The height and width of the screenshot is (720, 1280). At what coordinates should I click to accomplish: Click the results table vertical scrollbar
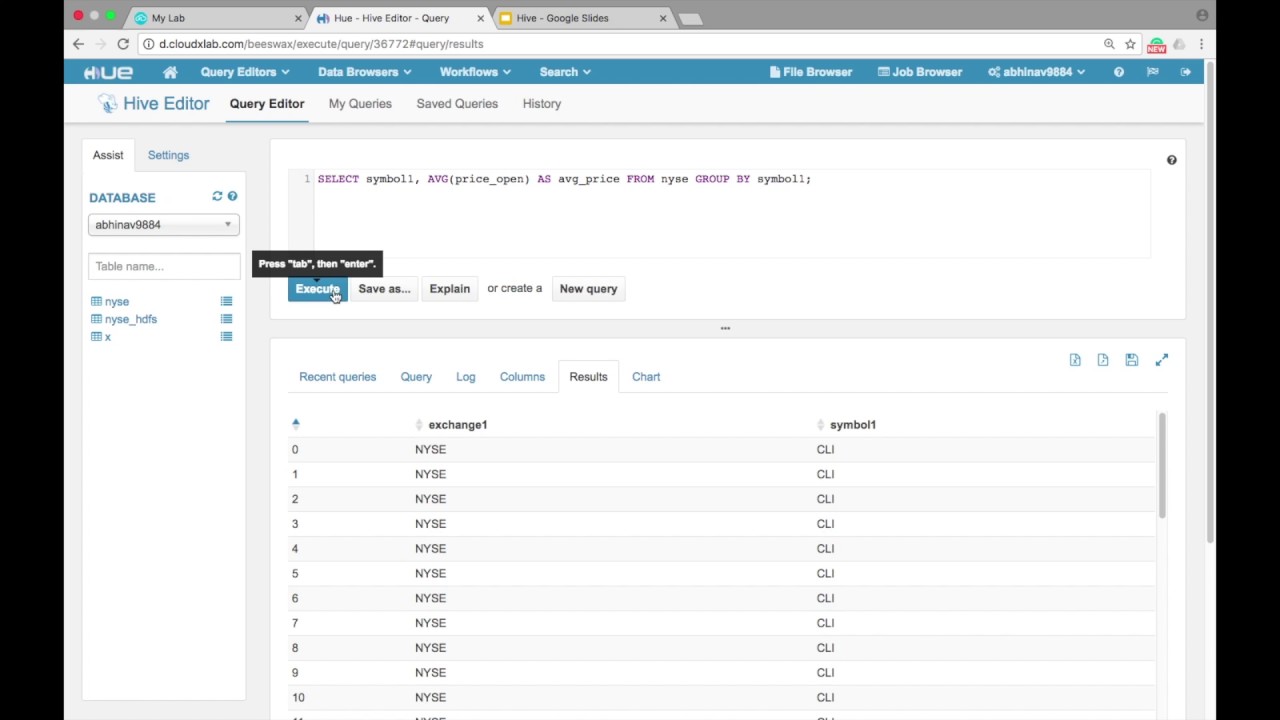coord(1162,465)
